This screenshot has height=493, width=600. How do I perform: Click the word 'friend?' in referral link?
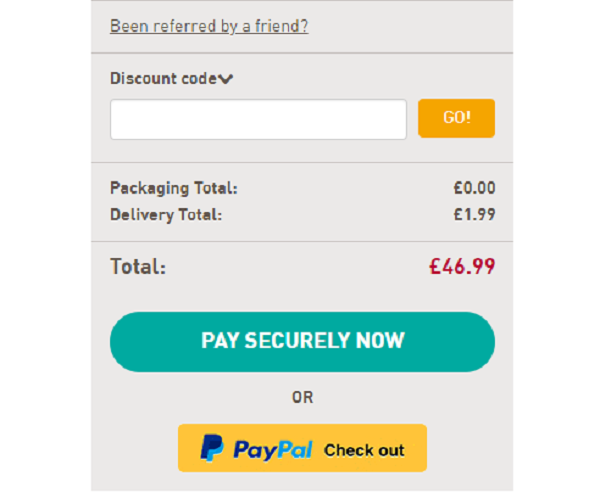pos(282,26)
